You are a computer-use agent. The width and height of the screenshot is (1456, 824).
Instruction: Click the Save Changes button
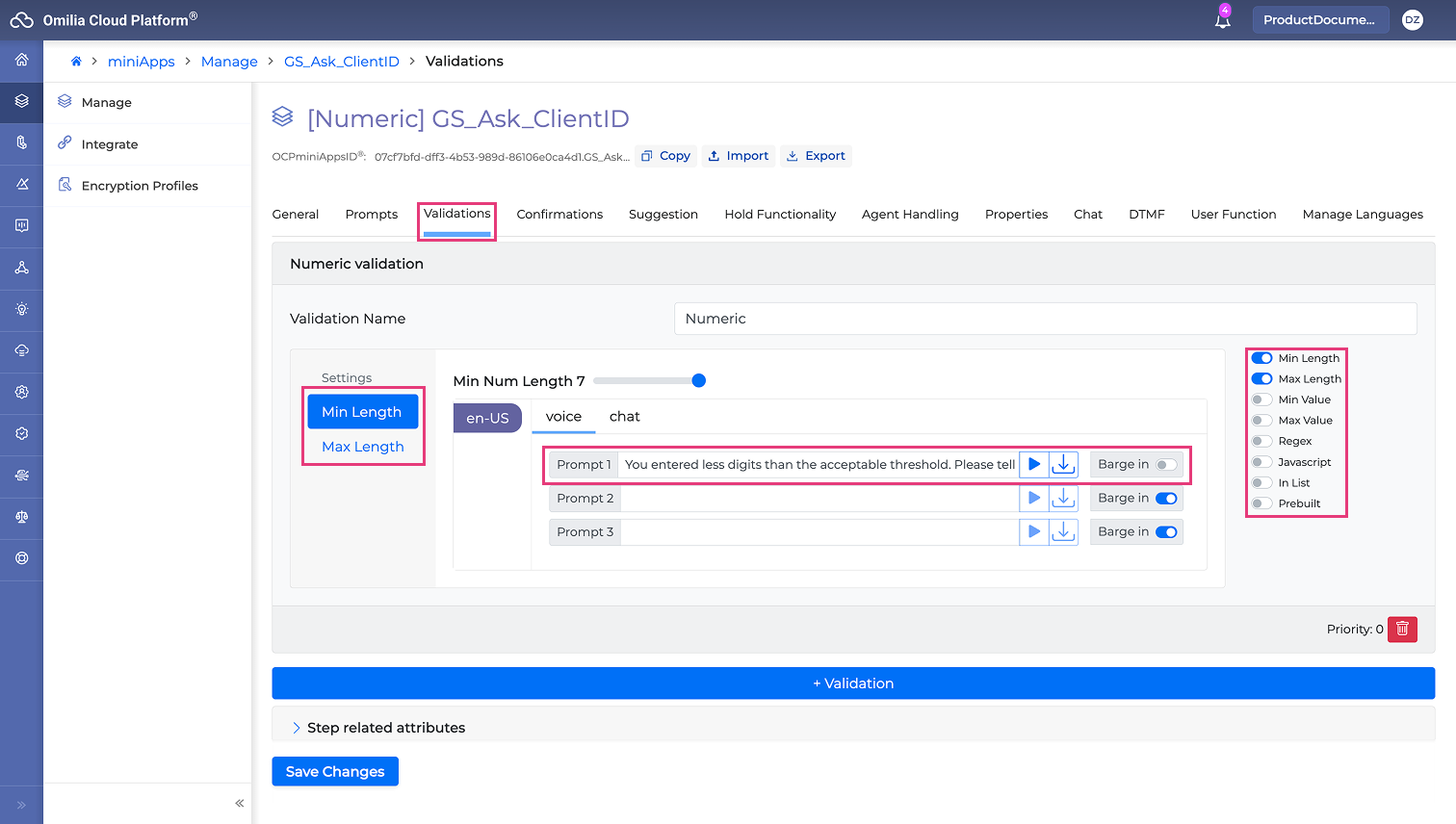335,771
